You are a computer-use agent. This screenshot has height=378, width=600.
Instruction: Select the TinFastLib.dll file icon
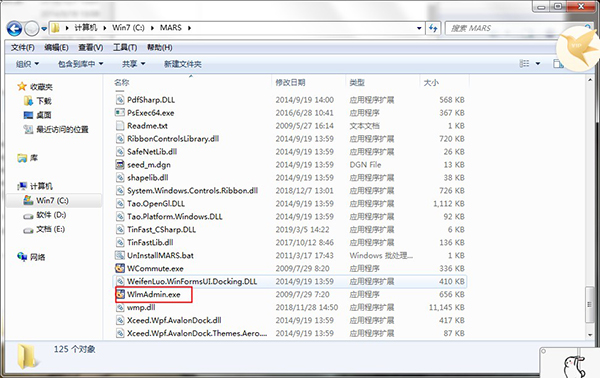pos(120,243)
